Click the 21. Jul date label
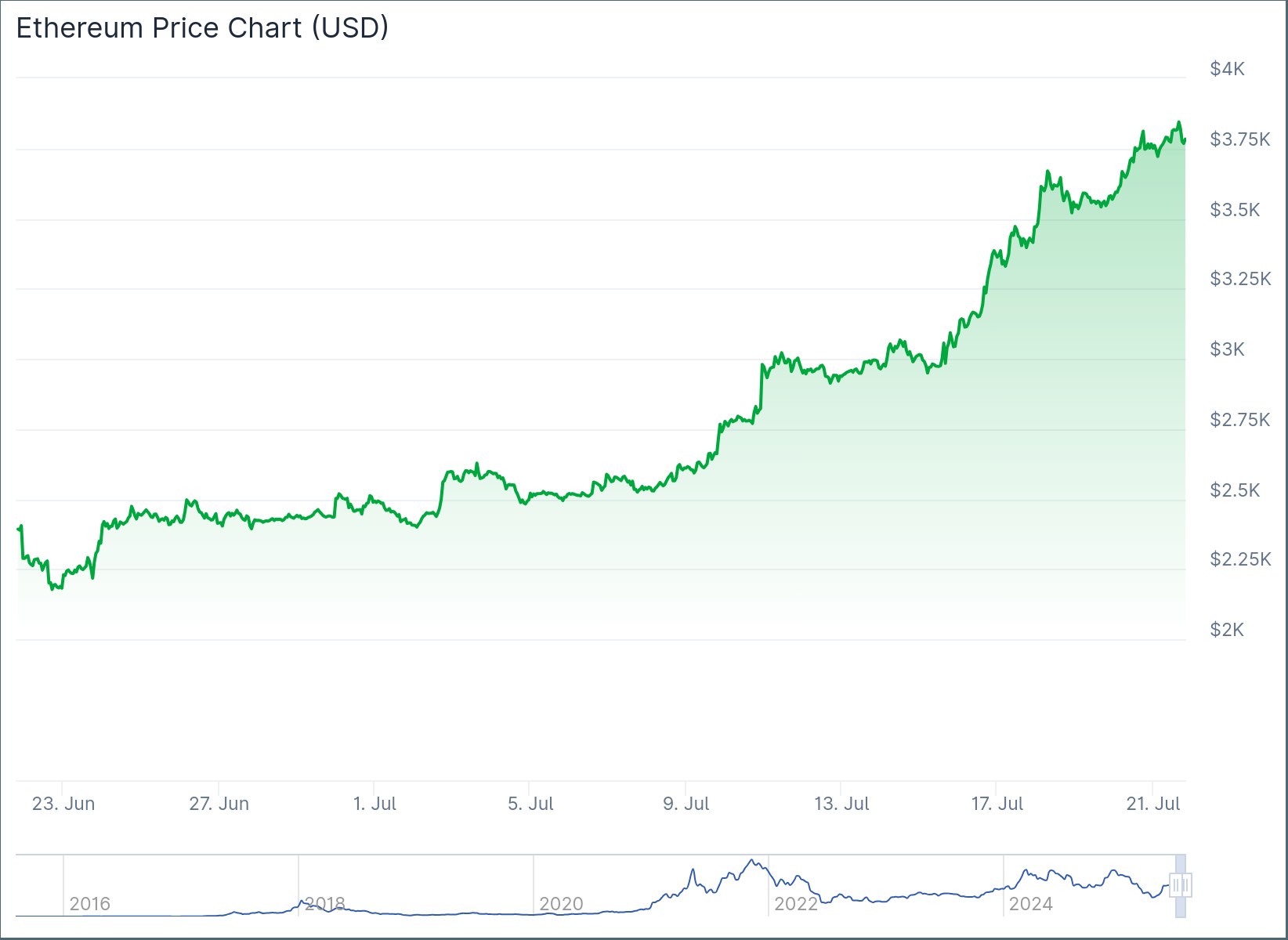Viewport: 1288px width, 940px height. click(x=1153, y=804)
